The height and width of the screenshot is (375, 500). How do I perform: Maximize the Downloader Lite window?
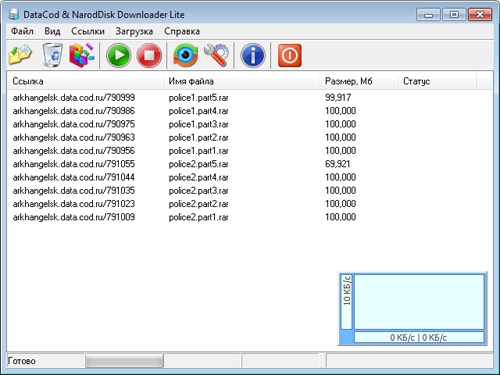pos(454,15)
